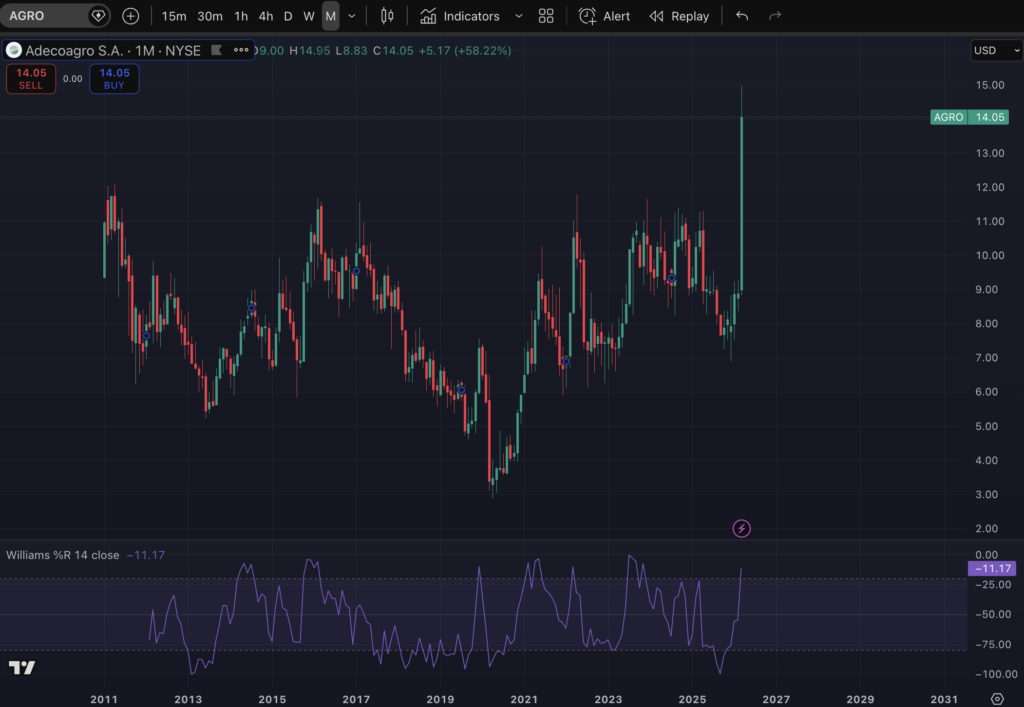Click the purple lightning bolt event marker
The height and width of the screenshot is (707, 1024).
[x=742, y=528]
